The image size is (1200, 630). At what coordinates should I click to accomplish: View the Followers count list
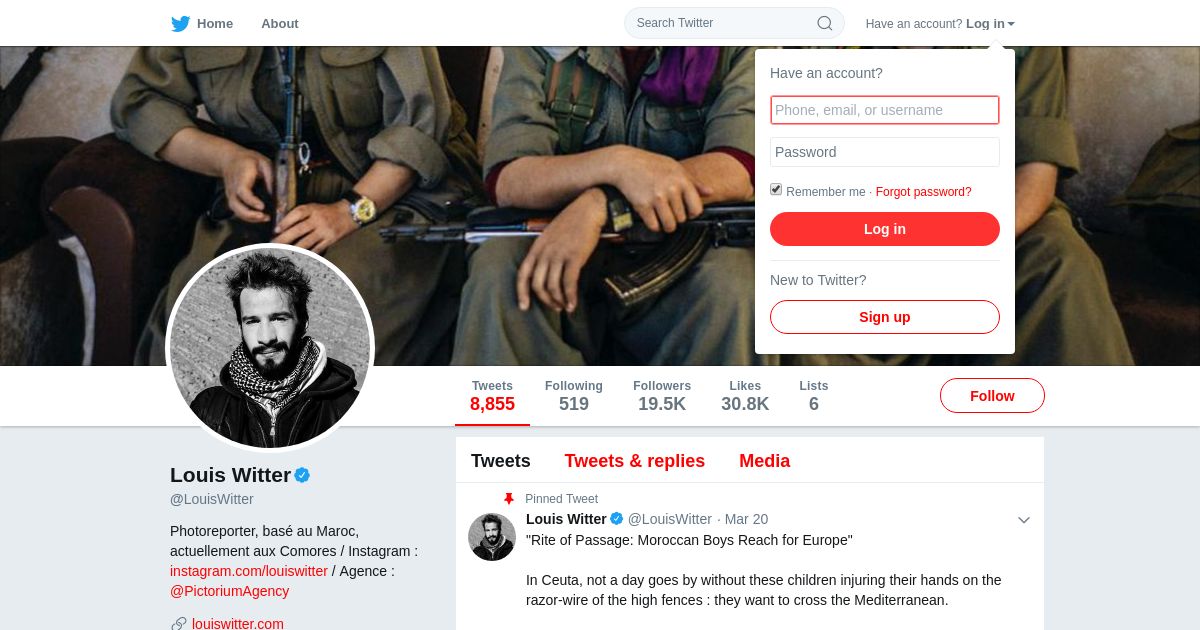tap(662, 396)
